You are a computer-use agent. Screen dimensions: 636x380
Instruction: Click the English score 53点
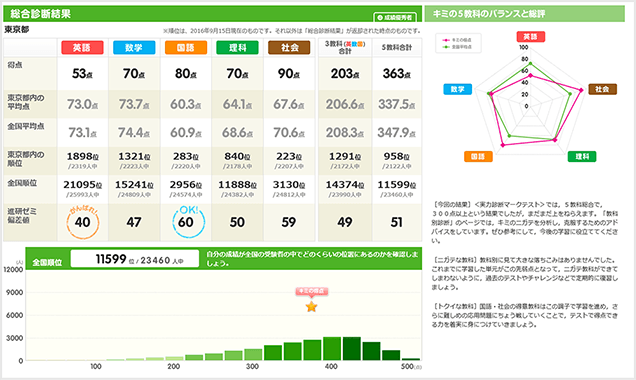82,73
